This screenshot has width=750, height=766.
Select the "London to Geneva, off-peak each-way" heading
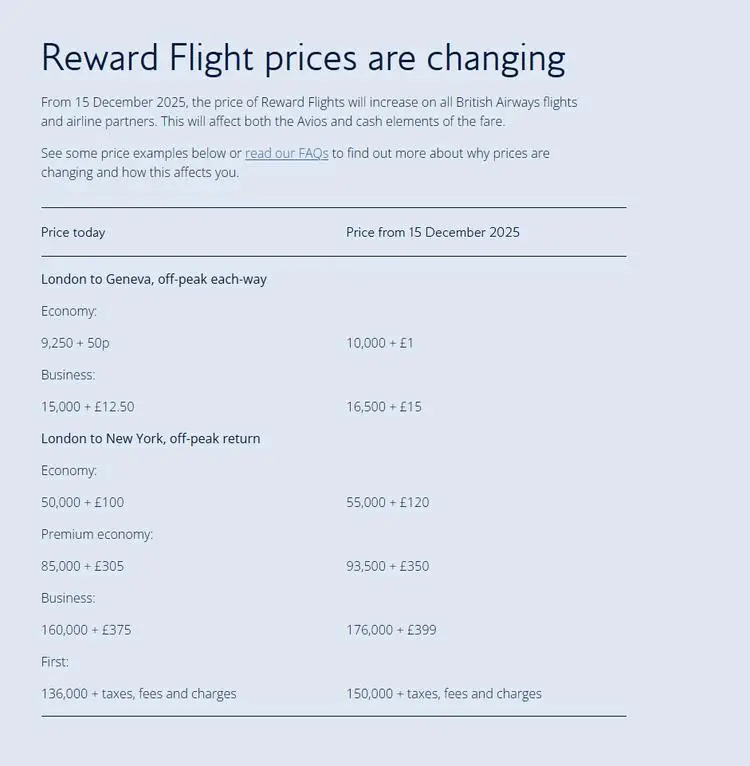(154, 279)
